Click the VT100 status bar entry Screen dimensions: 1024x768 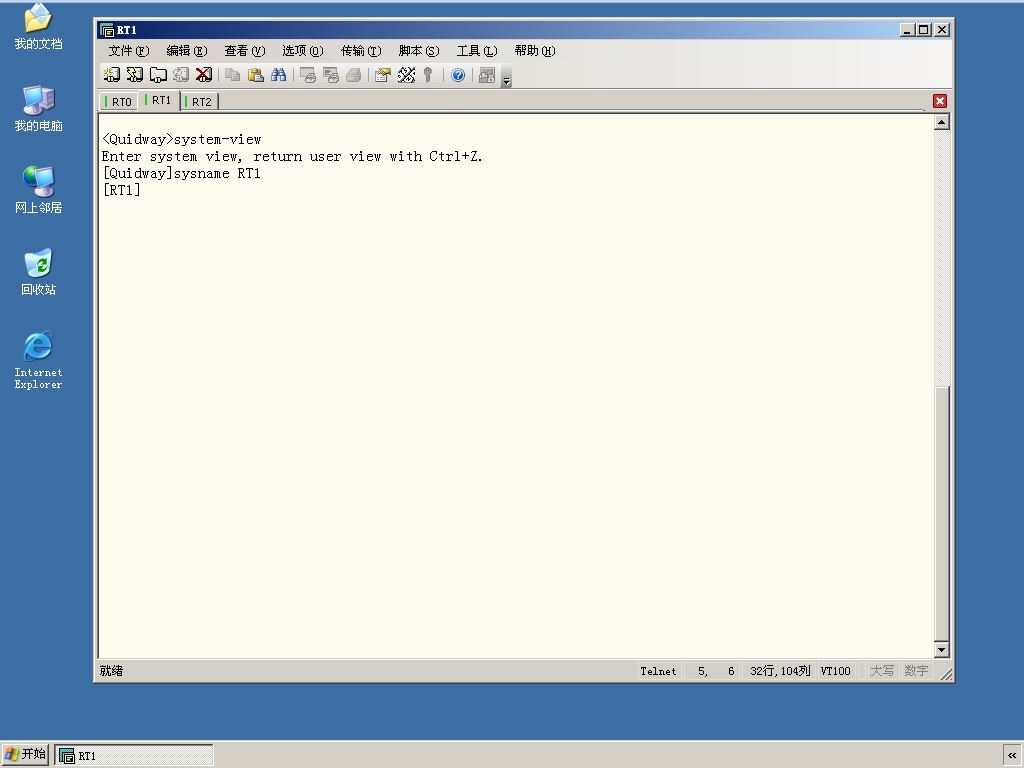(835, 671)
